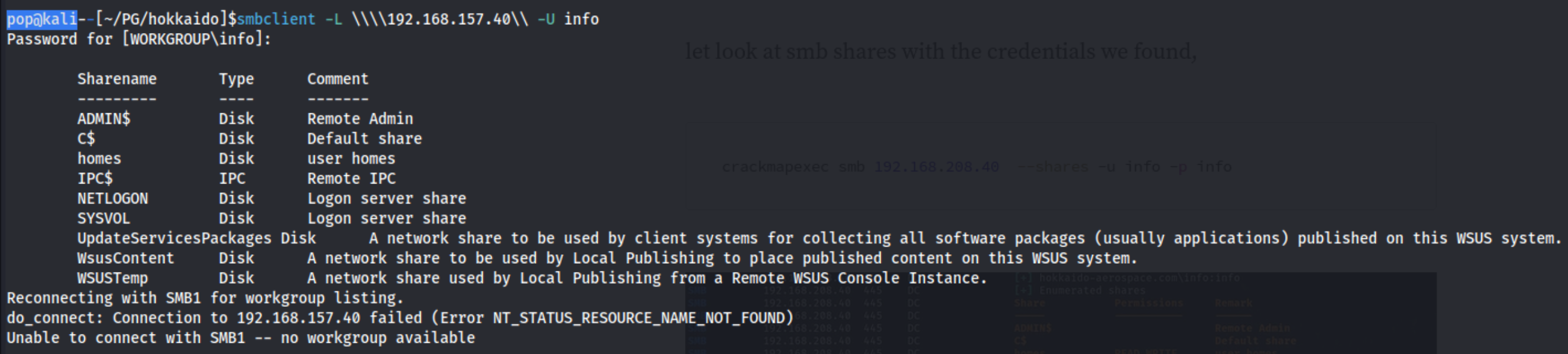Click the IP address 192.168.157.40 in command
Screen dimensions: 1568x354
click(x=449, y=19)
